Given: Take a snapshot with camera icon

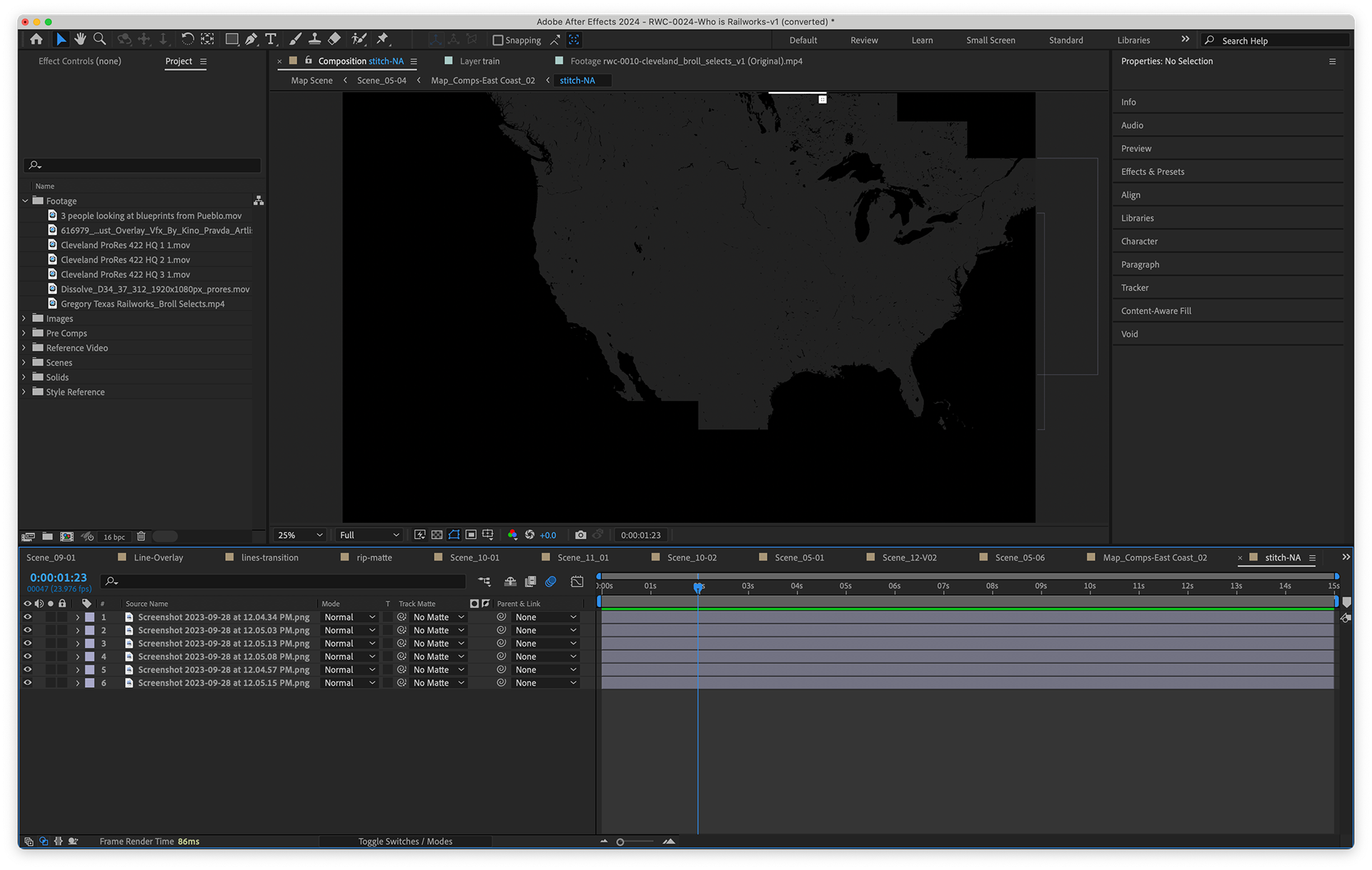Looking at the screenshot, I should coord(580,535).
